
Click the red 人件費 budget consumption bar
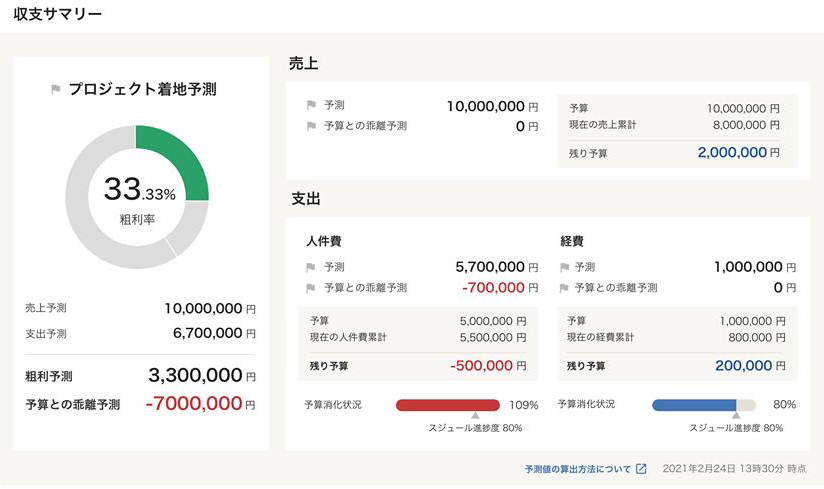pyautogui.click(x=440, y=405)
